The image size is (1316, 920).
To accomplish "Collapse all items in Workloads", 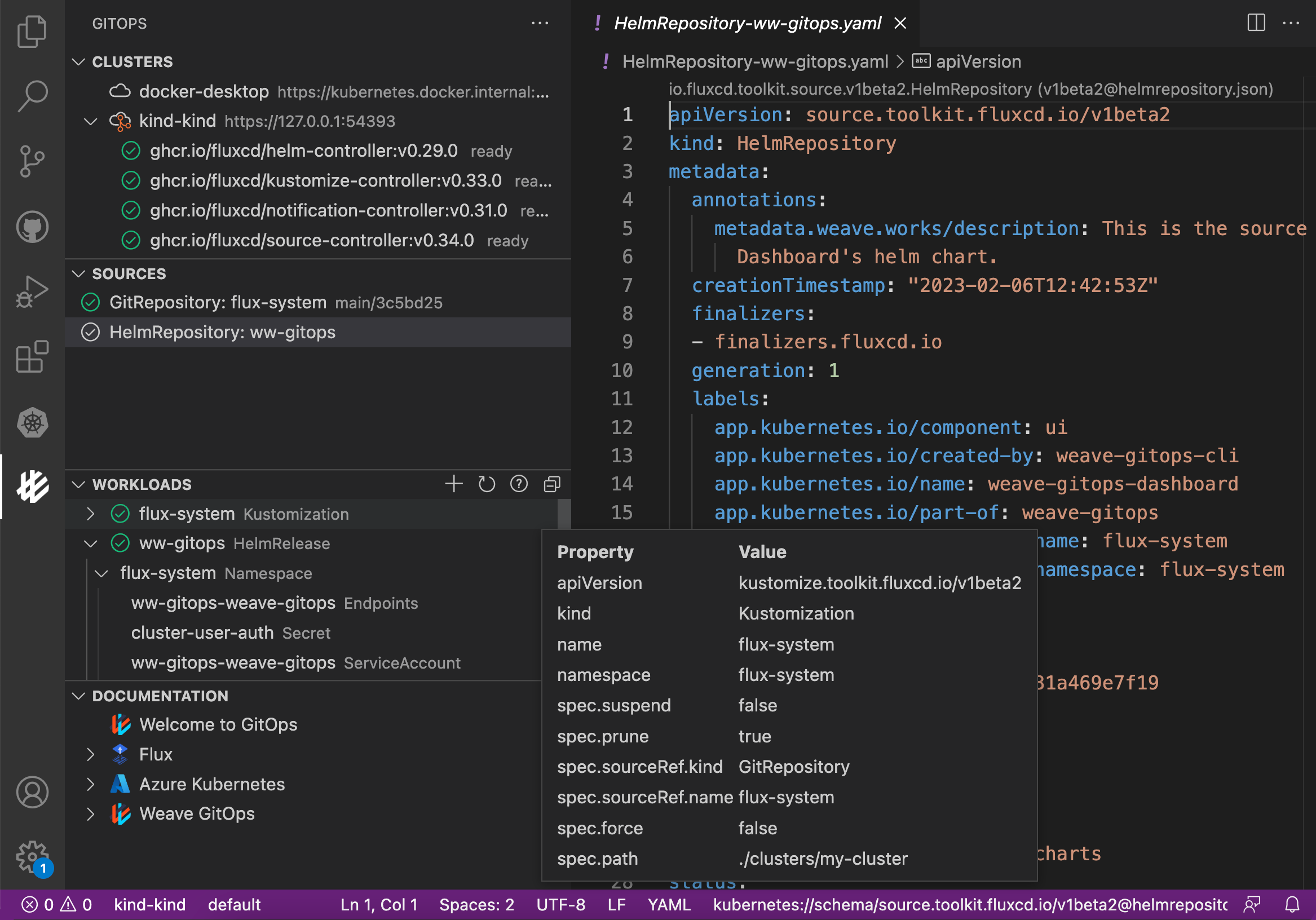I will pos(551,484).
